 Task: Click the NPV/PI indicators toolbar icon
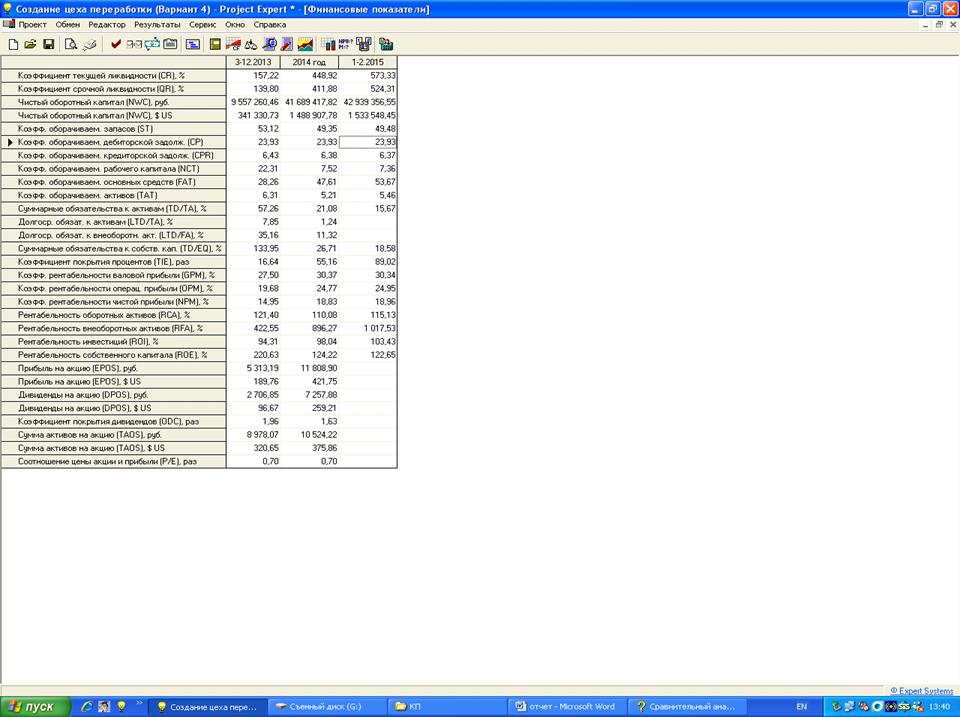tap(343, 44)
